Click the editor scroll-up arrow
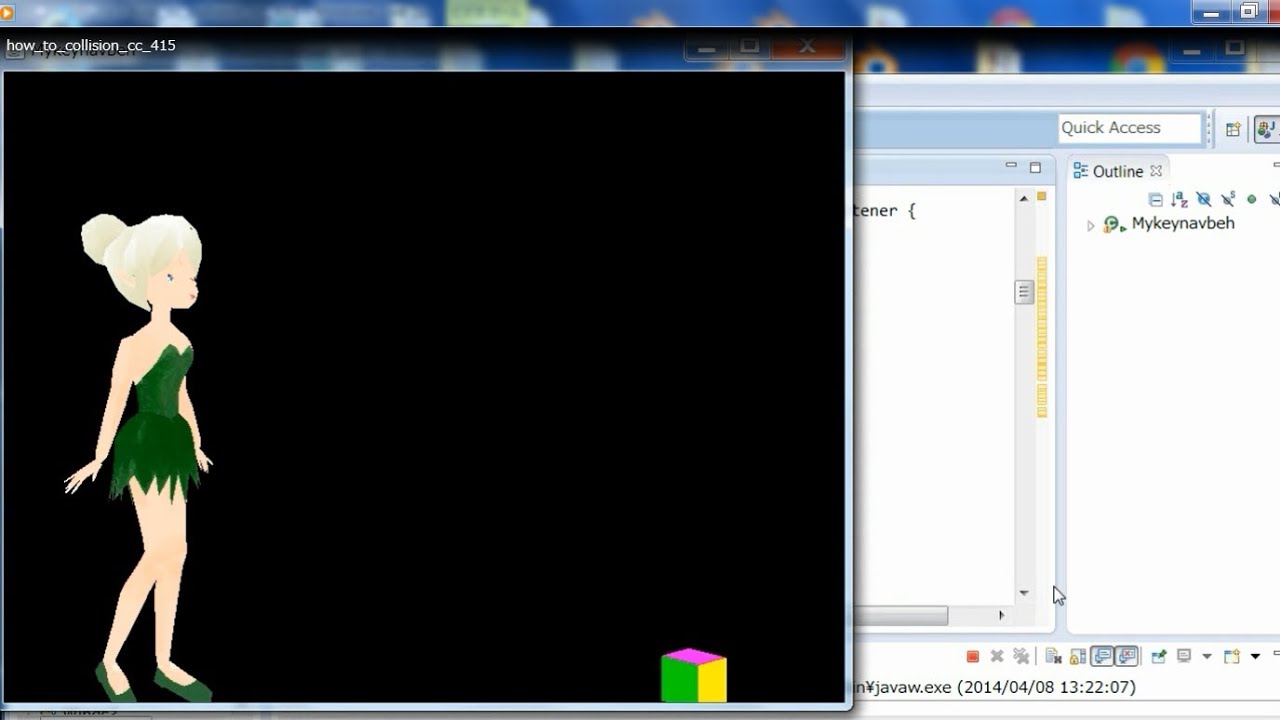 point(1024,199)
